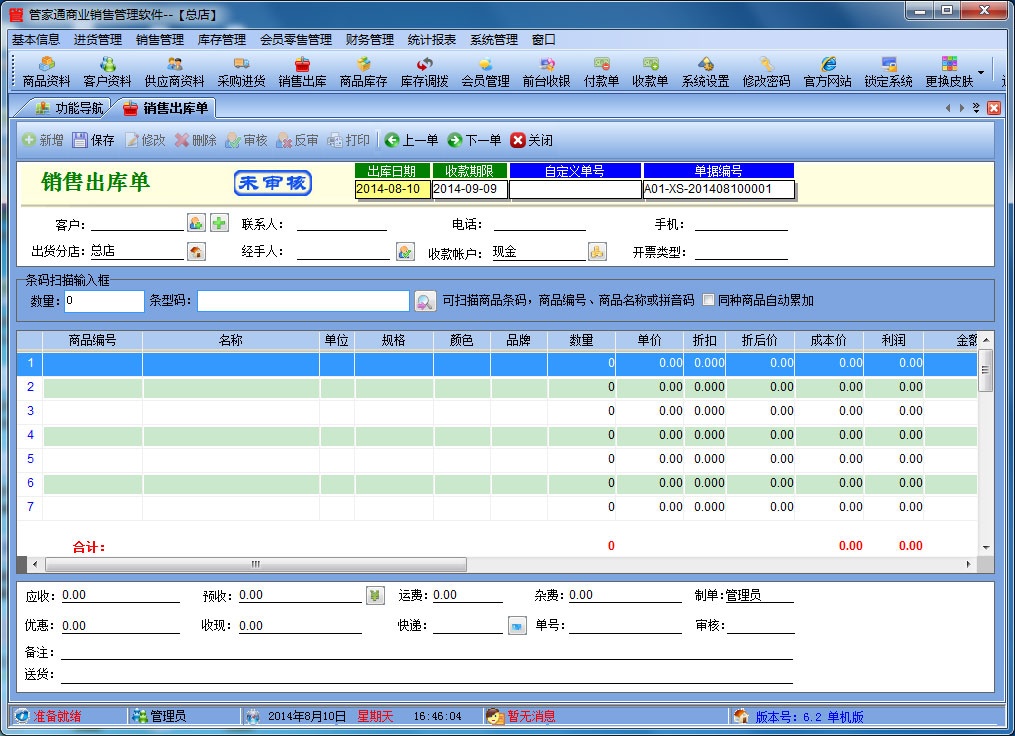Click the vertical scrollbar thumb of the grid
This screenshot has height=736, width=1015.
985,370
